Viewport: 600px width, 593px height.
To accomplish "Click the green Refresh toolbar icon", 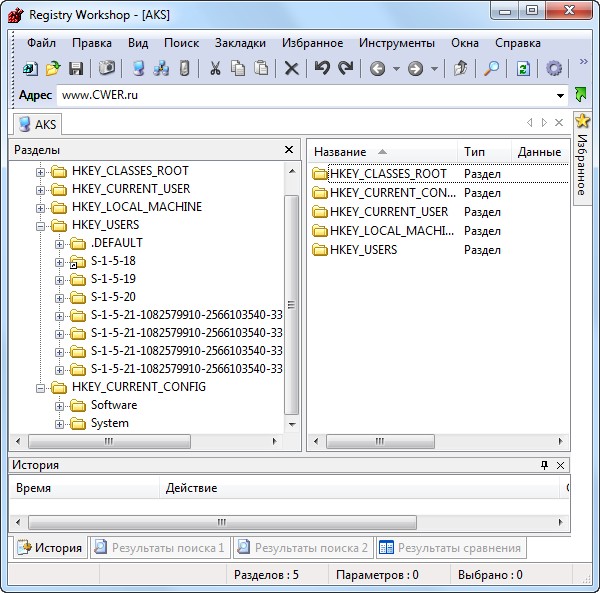I will (x=523, y=68).
